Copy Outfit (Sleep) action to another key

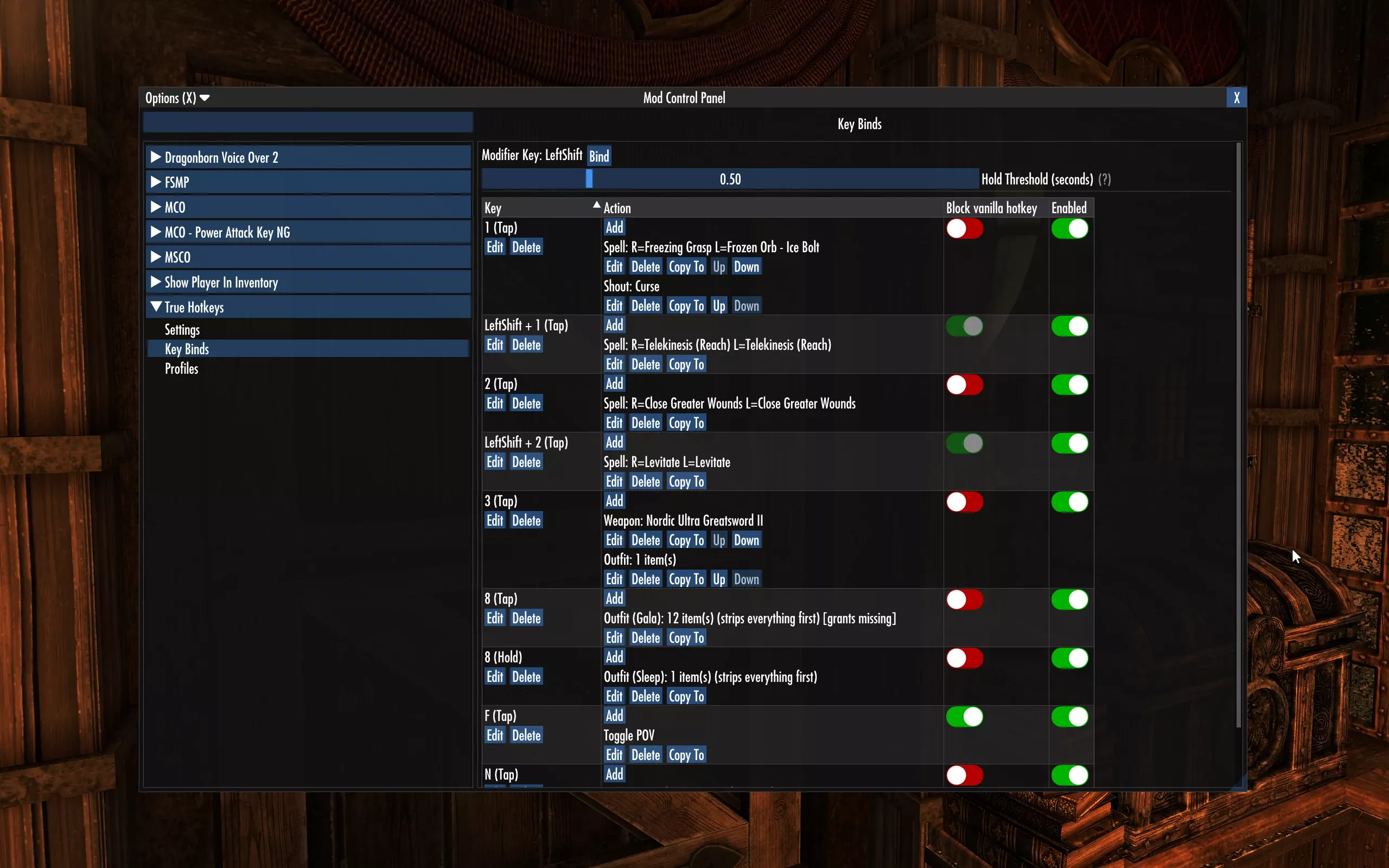pyautogui.click(x=686, y=697)
